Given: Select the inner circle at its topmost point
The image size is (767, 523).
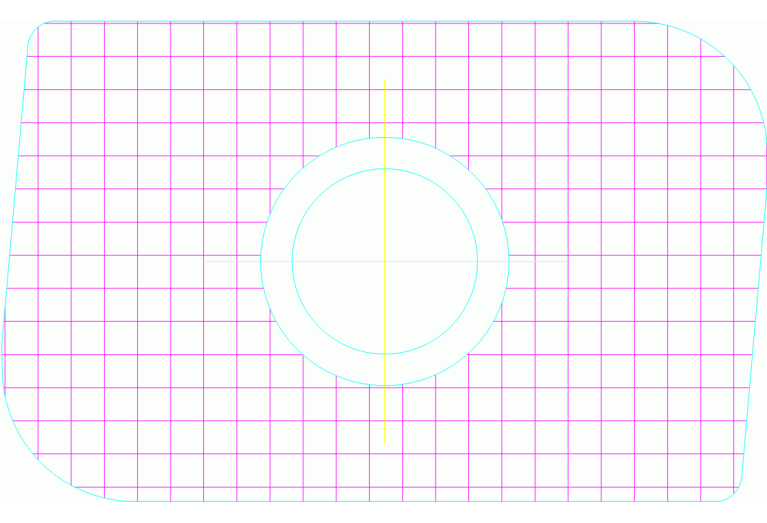Looking at the screenshot, I should pos(385,169).
